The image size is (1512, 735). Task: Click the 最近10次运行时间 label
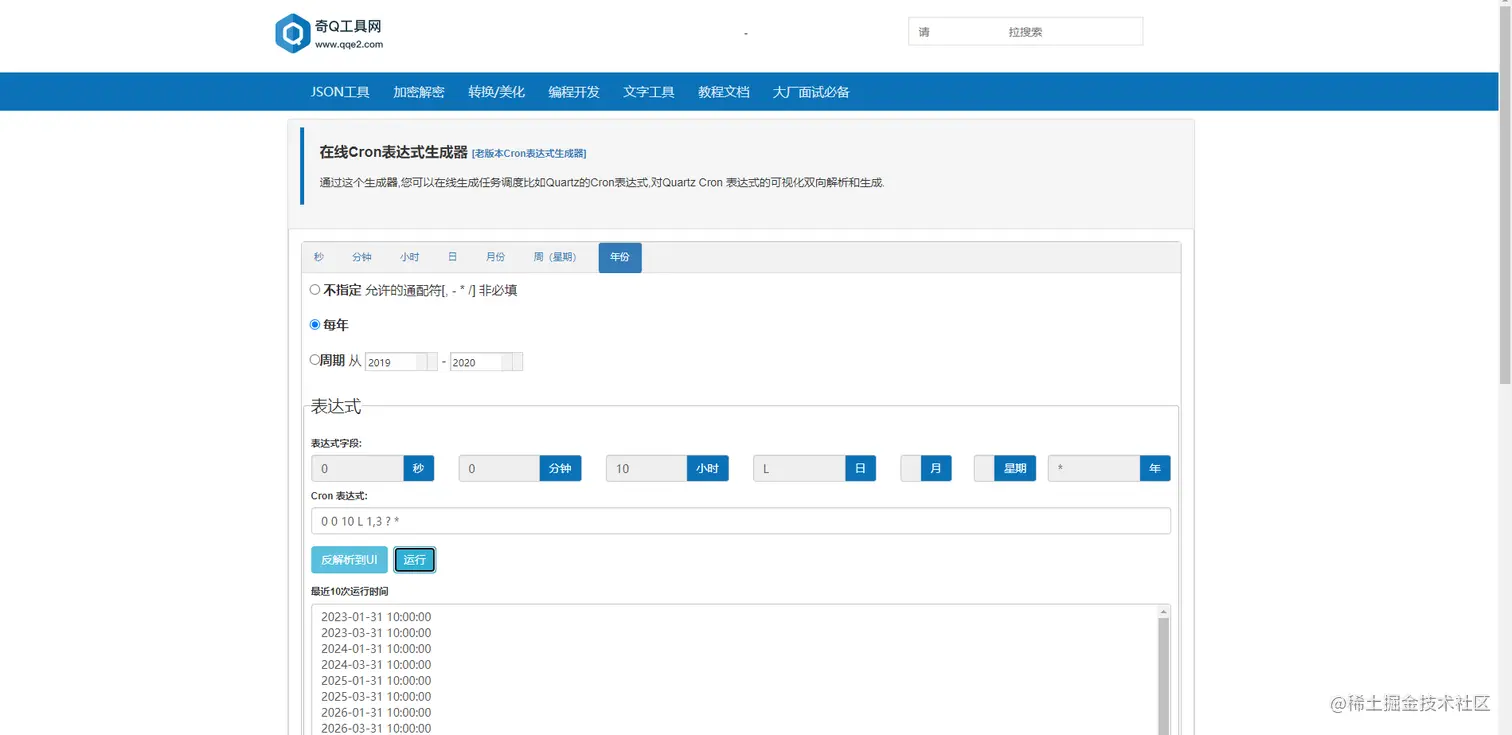coord(350,591)
